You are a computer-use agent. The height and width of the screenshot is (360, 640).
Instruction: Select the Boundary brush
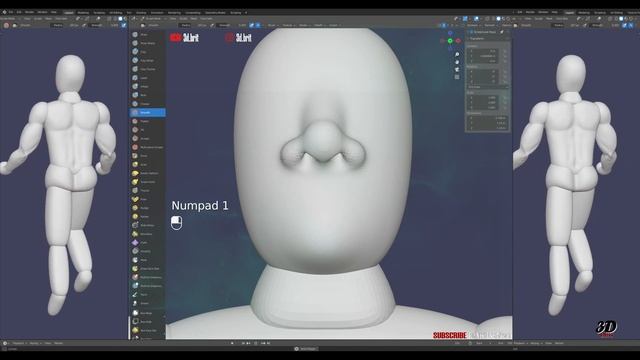147,234
